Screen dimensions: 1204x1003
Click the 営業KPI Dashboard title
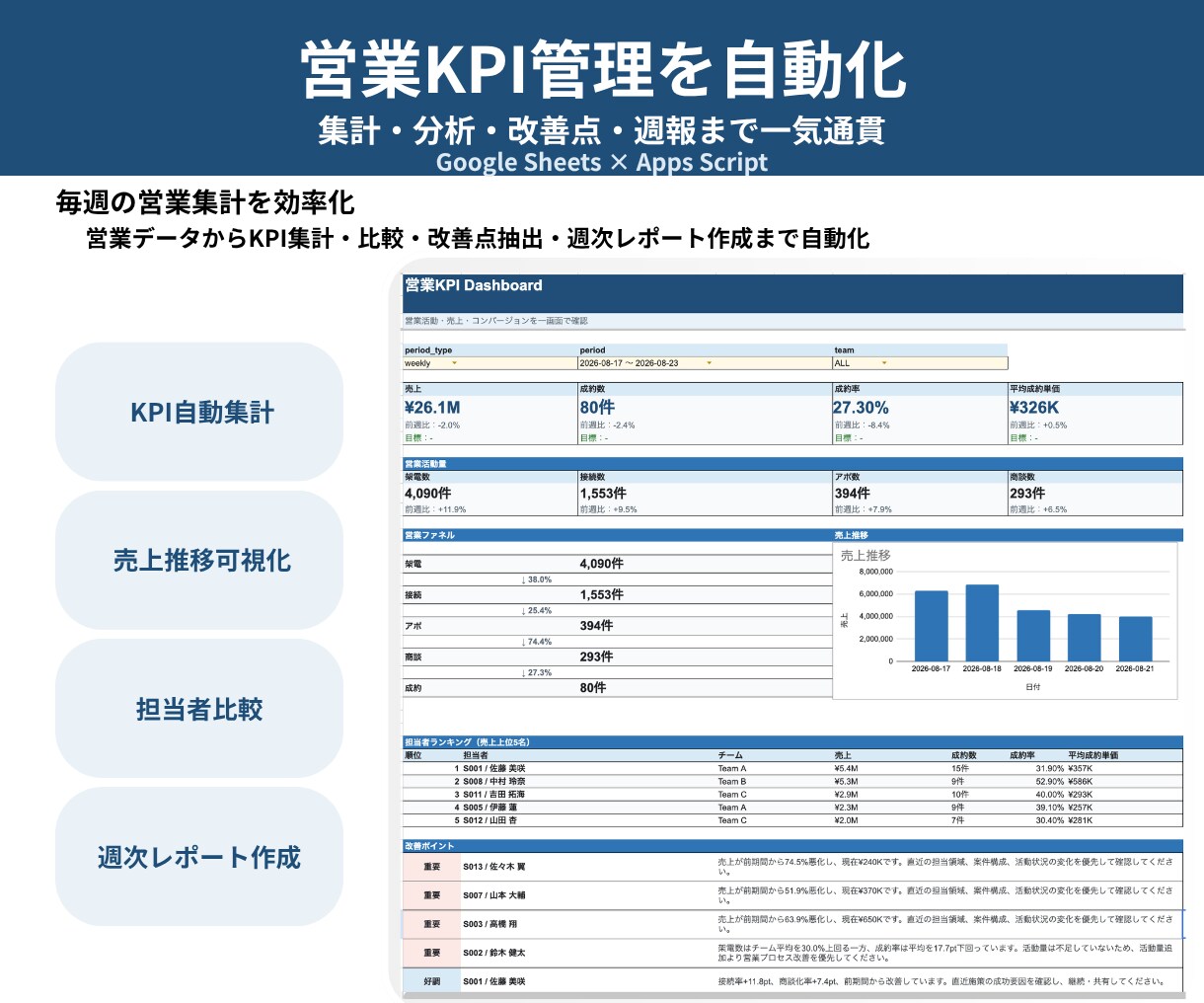click(474, 285)
